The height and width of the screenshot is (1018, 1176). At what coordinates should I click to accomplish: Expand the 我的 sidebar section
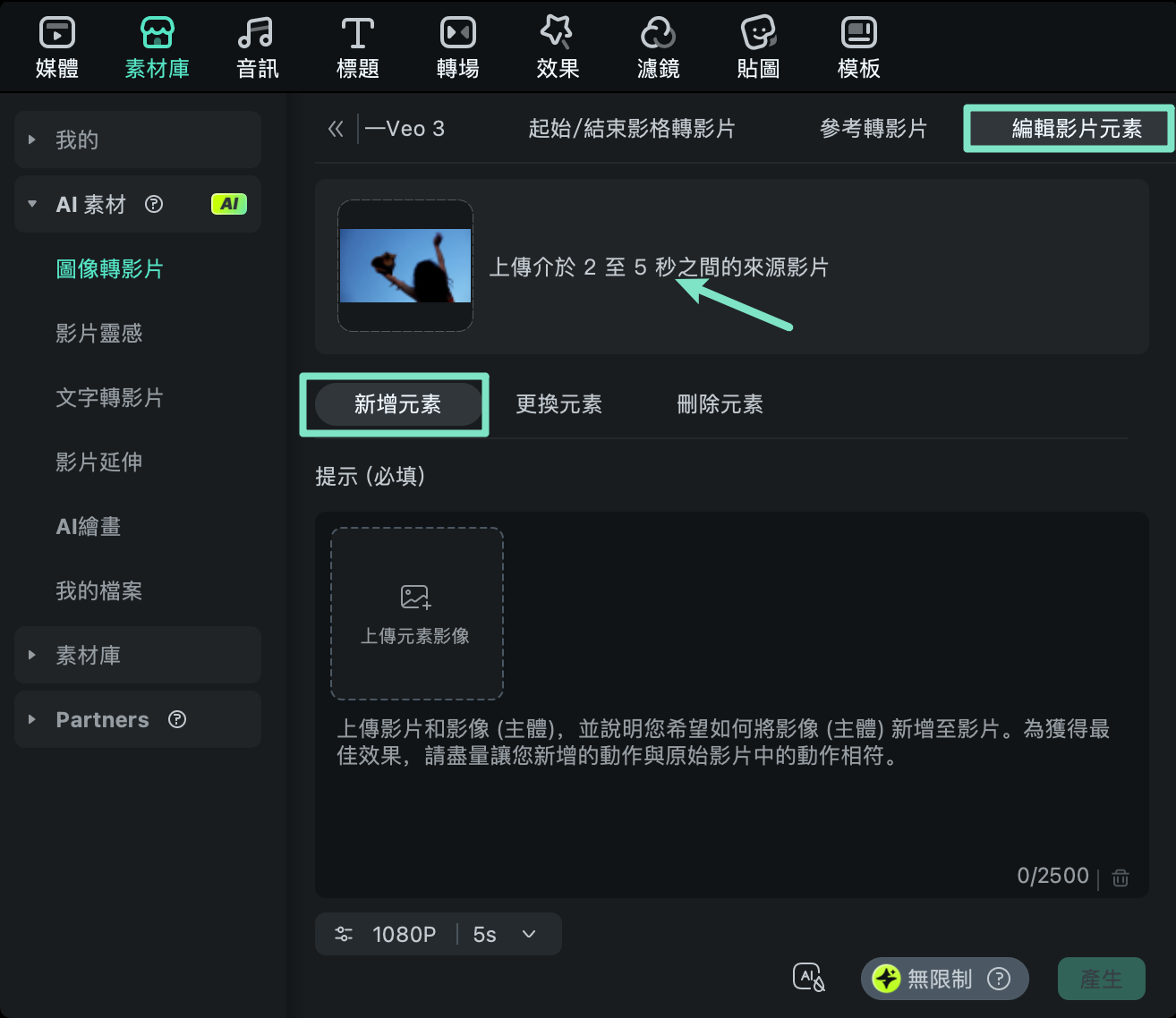77,140
